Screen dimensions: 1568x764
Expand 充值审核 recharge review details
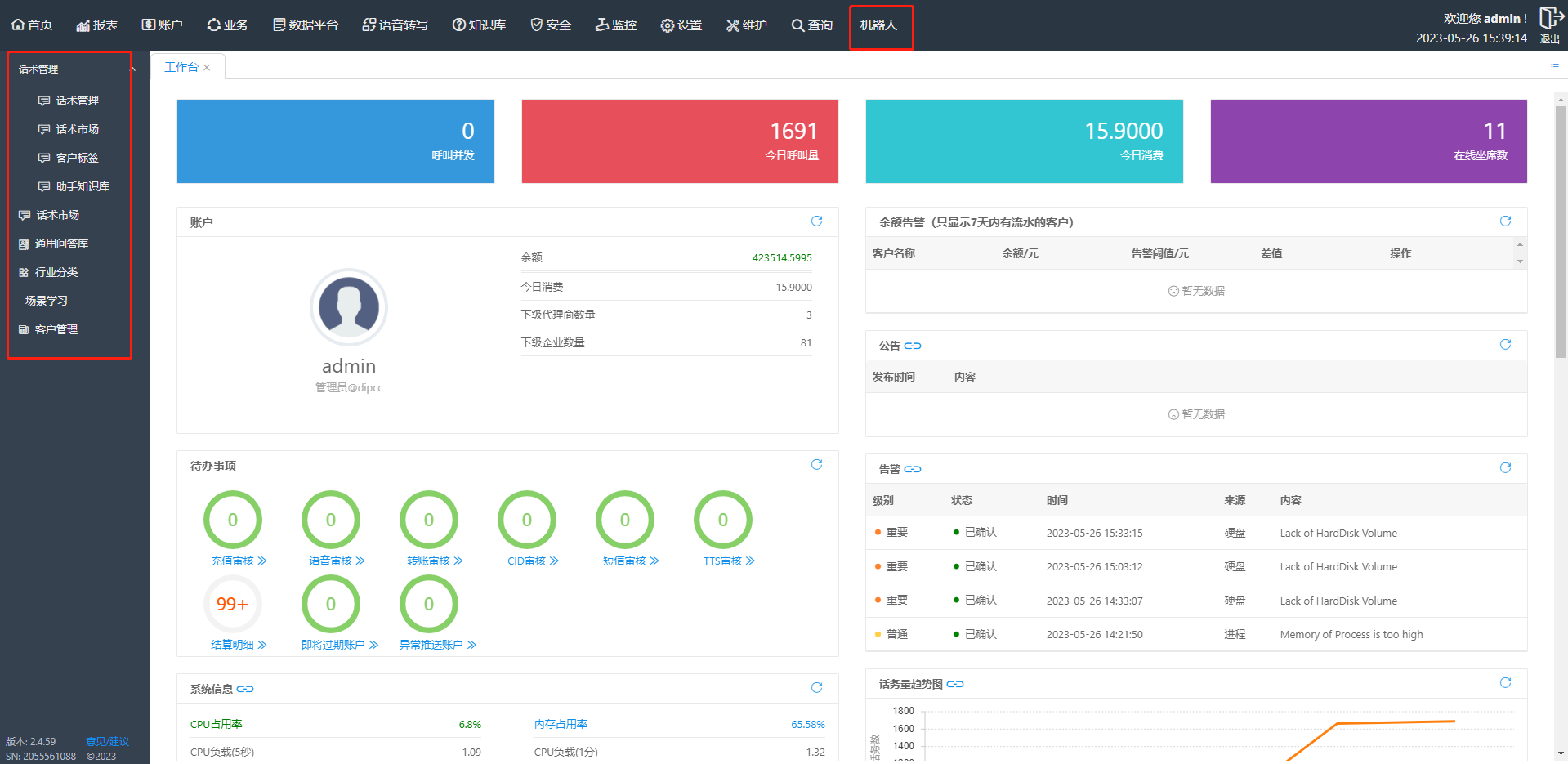tap(239, 561)
